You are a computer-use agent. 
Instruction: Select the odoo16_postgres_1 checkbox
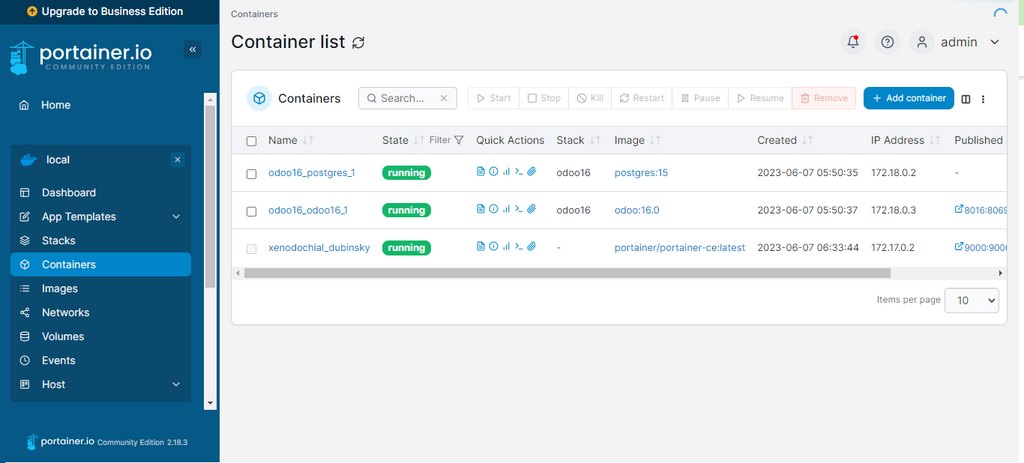[252, 173]
